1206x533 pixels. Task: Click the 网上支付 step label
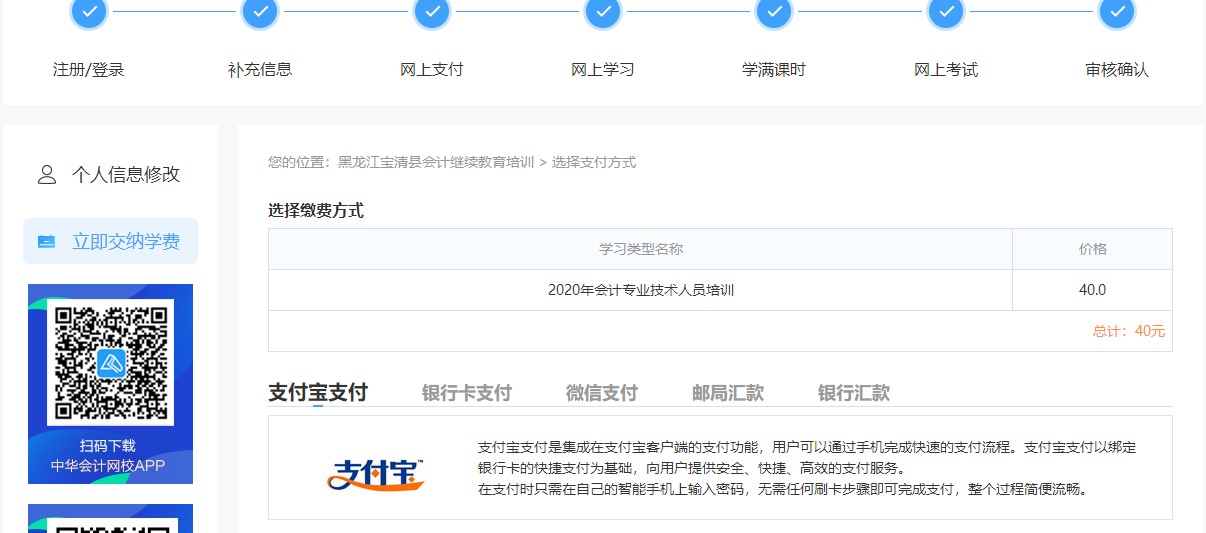click(x=432, y=70)
